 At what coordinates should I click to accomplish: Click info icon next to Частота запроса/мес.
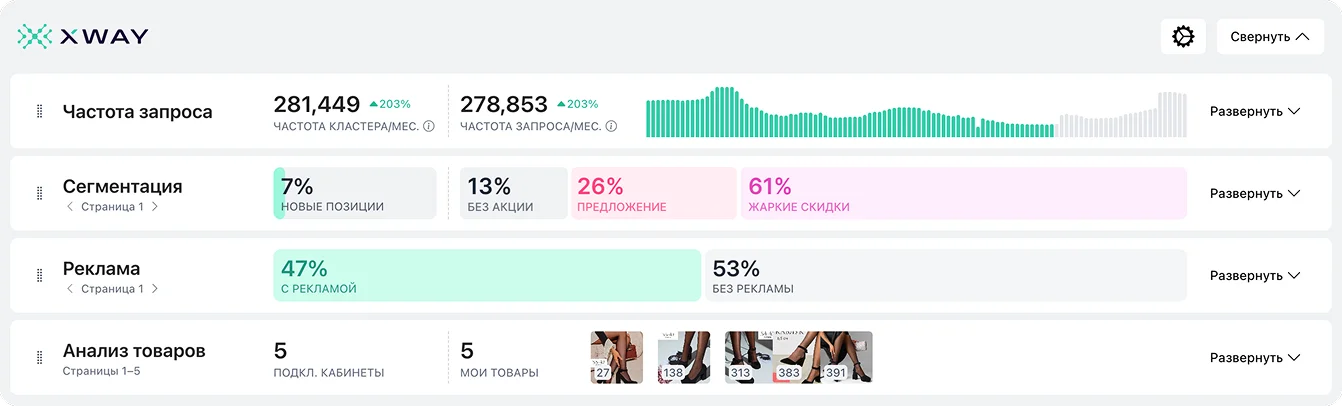tap(611, 127)
